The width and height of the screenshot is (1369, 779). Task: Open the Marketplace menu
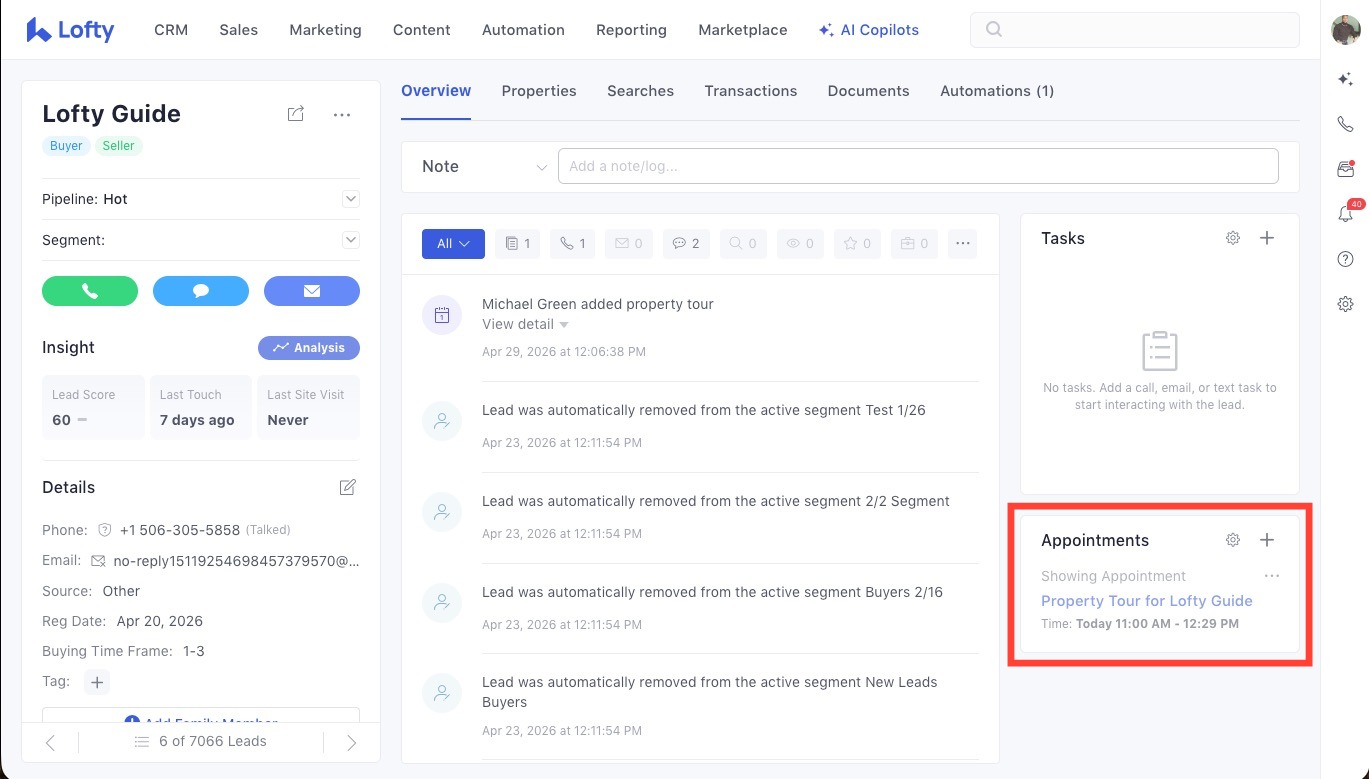(x=743, y=30)
